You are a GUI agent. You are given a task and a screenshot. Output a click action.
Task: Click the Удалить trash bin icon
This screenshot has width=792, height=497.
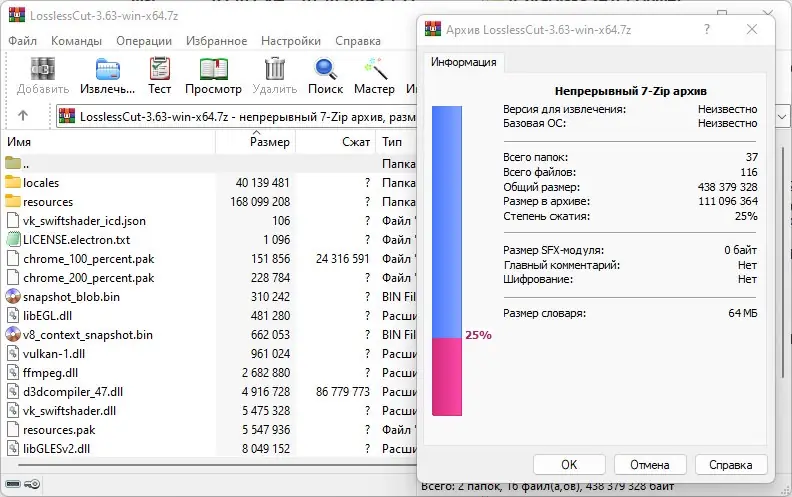[275, 69]
